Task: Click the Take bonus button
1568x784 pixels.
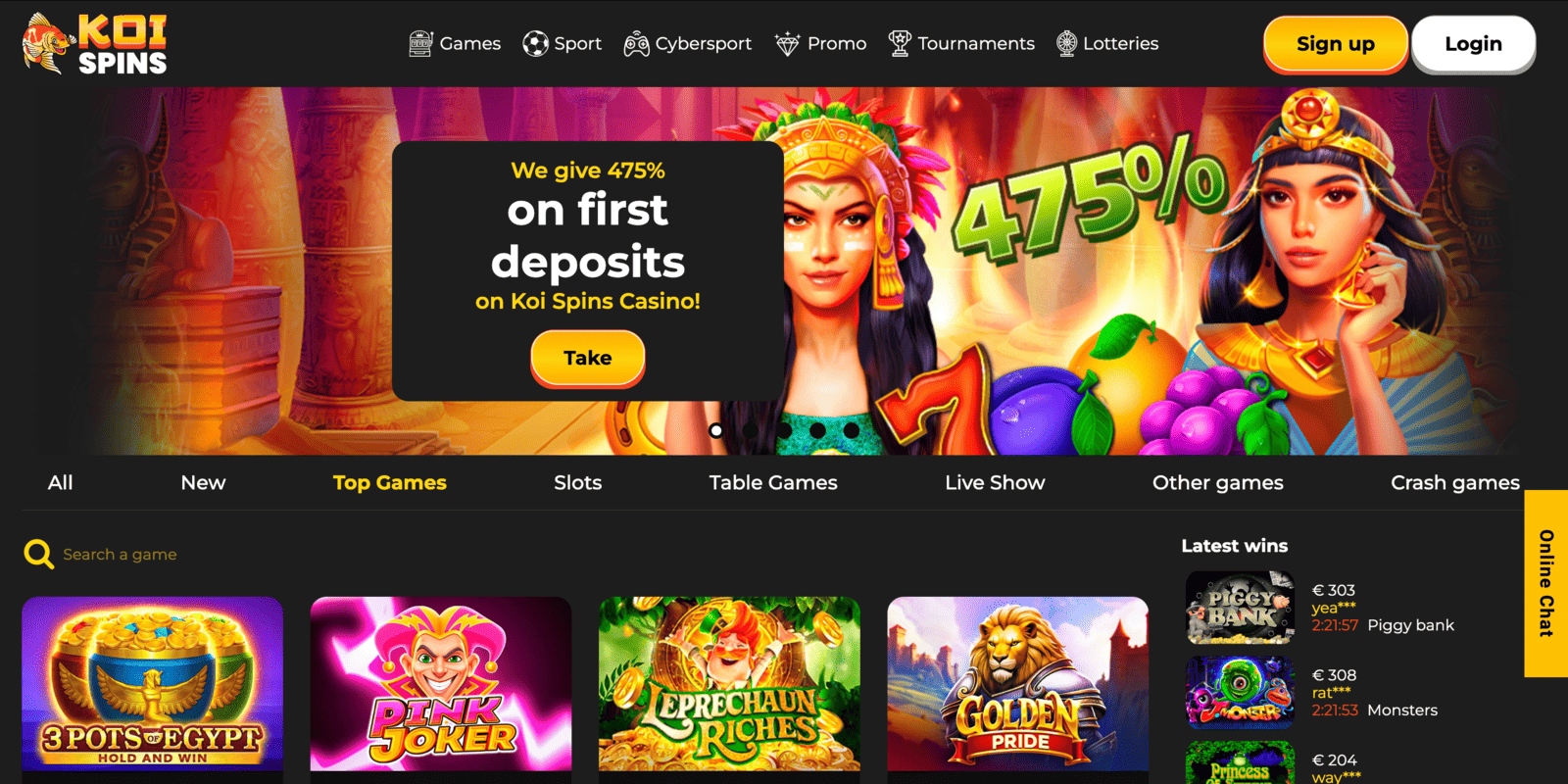Action: 588,358
